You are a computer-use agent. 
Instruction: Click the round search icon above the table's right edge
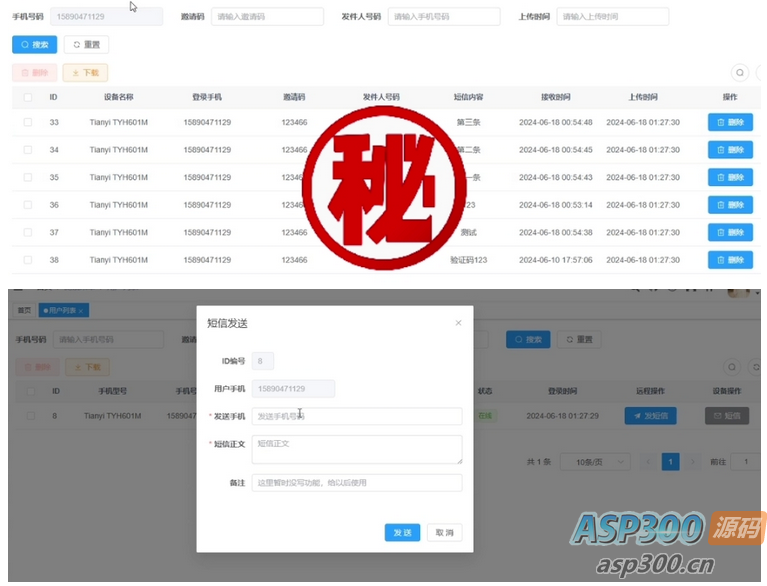pyautogui.click(x=740, y=73)
